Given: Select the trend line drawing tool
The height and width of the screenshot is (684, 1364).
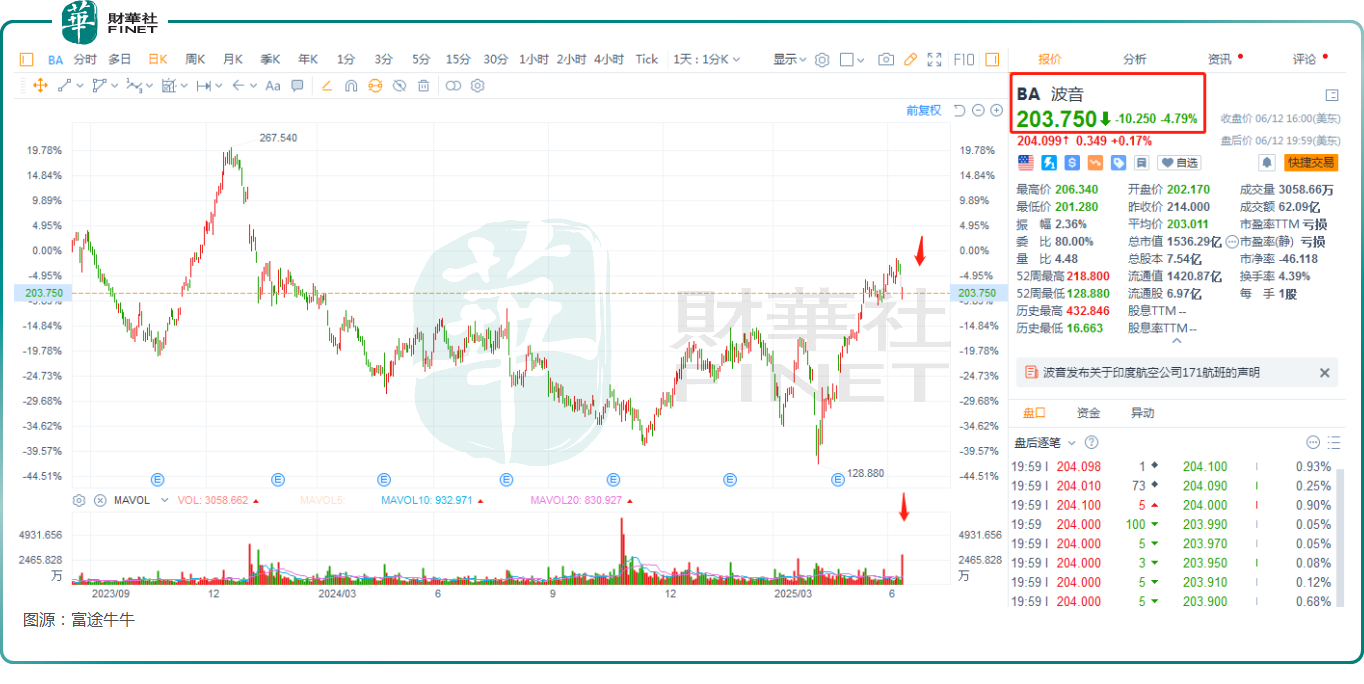Looking at the screenshot, I should click(x=65, y=86).
